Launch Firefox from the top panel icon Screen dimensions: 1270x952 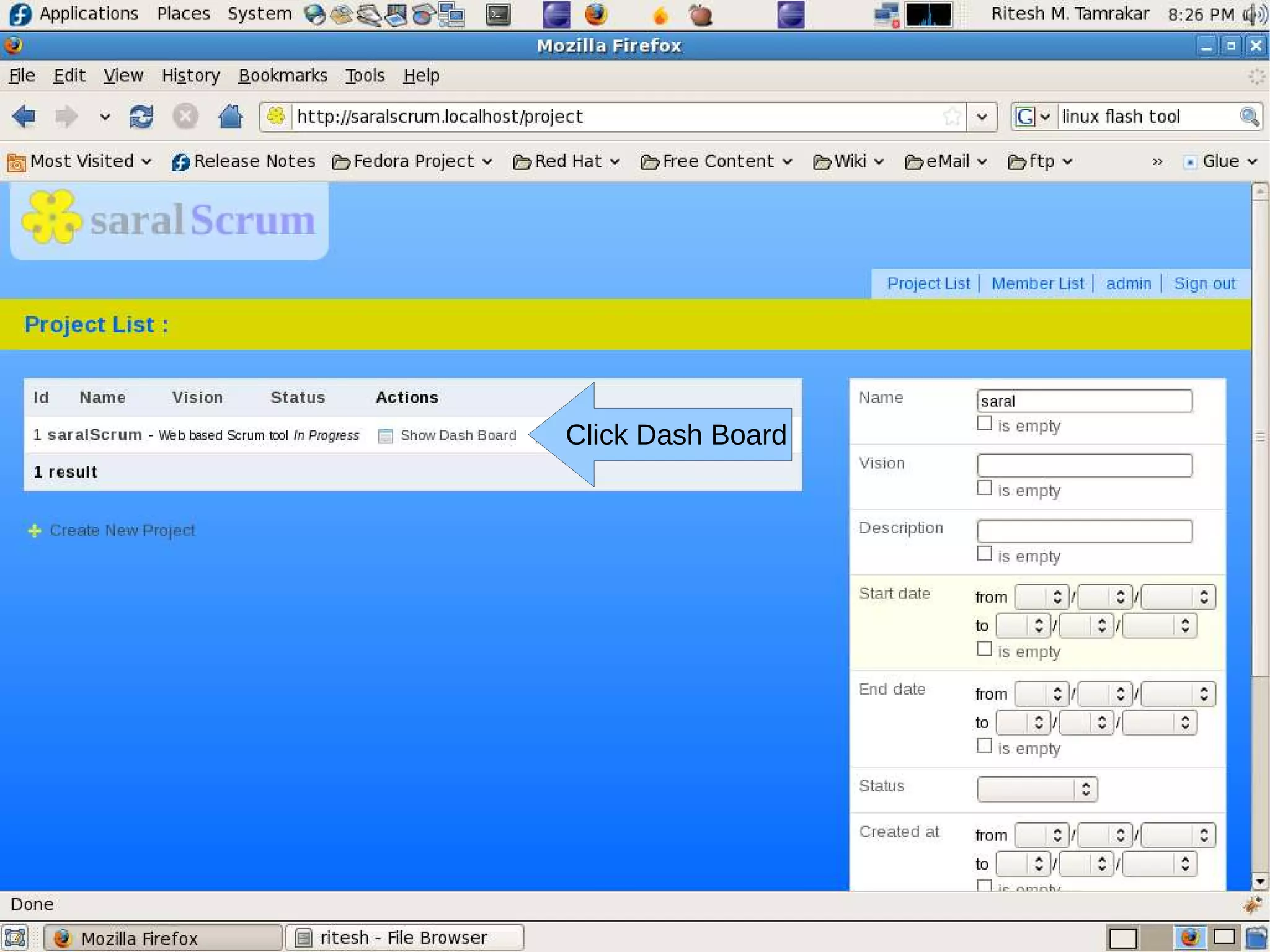pyautogui.click(x=596, y=14)
